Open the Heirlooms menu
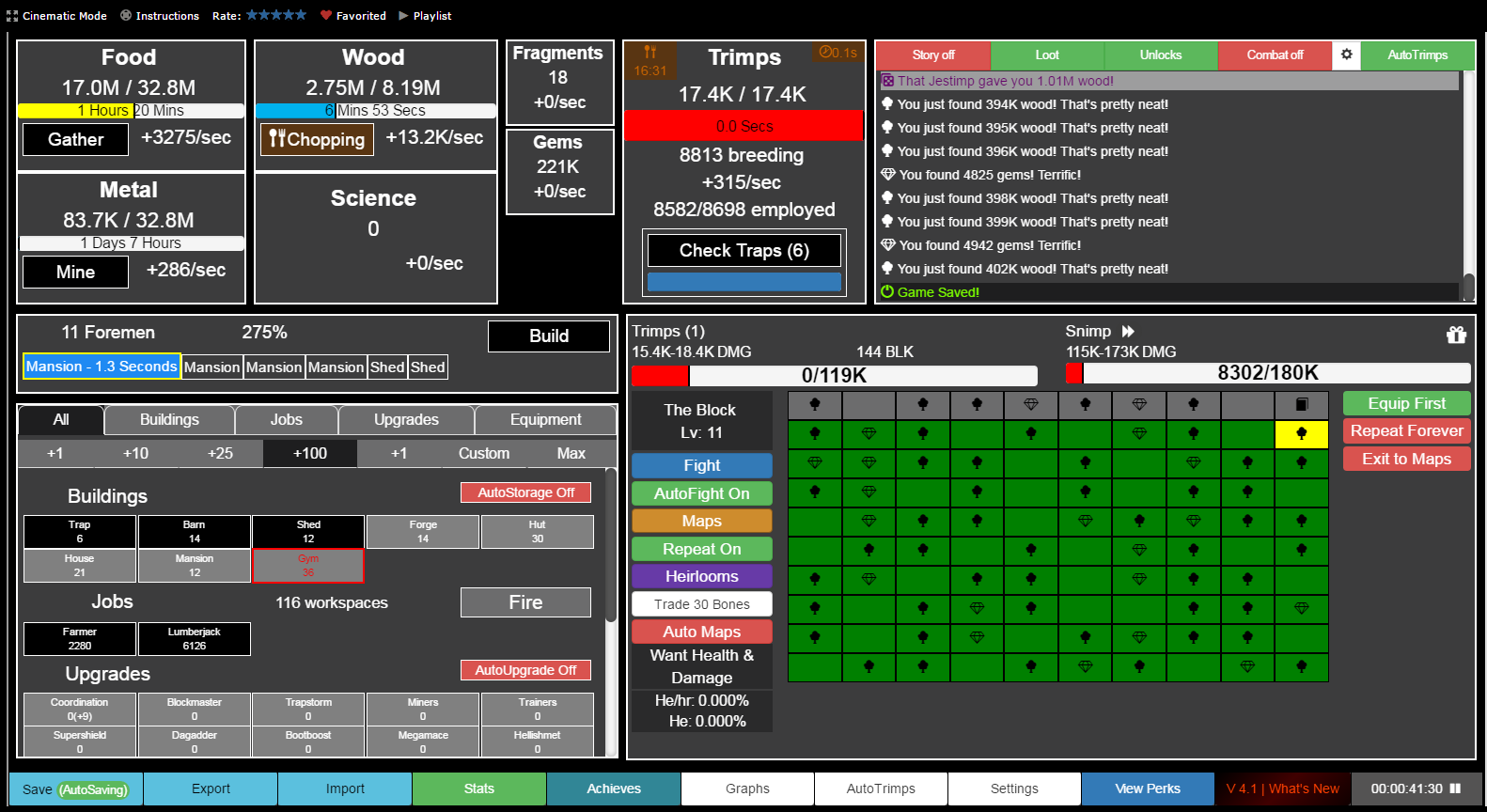This screenshot has height=812, width=1487. point(702,576)
